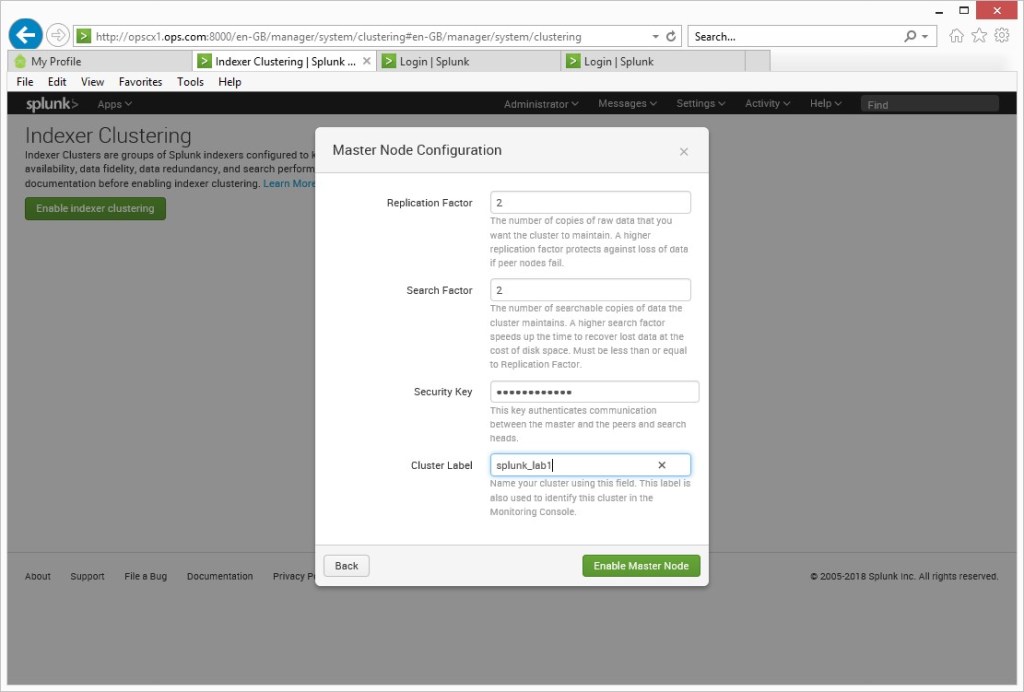The height and width of the screenshot is (692, 1024).
Task: Expand the Administrator user menu
Action: (x=540, y=103)
